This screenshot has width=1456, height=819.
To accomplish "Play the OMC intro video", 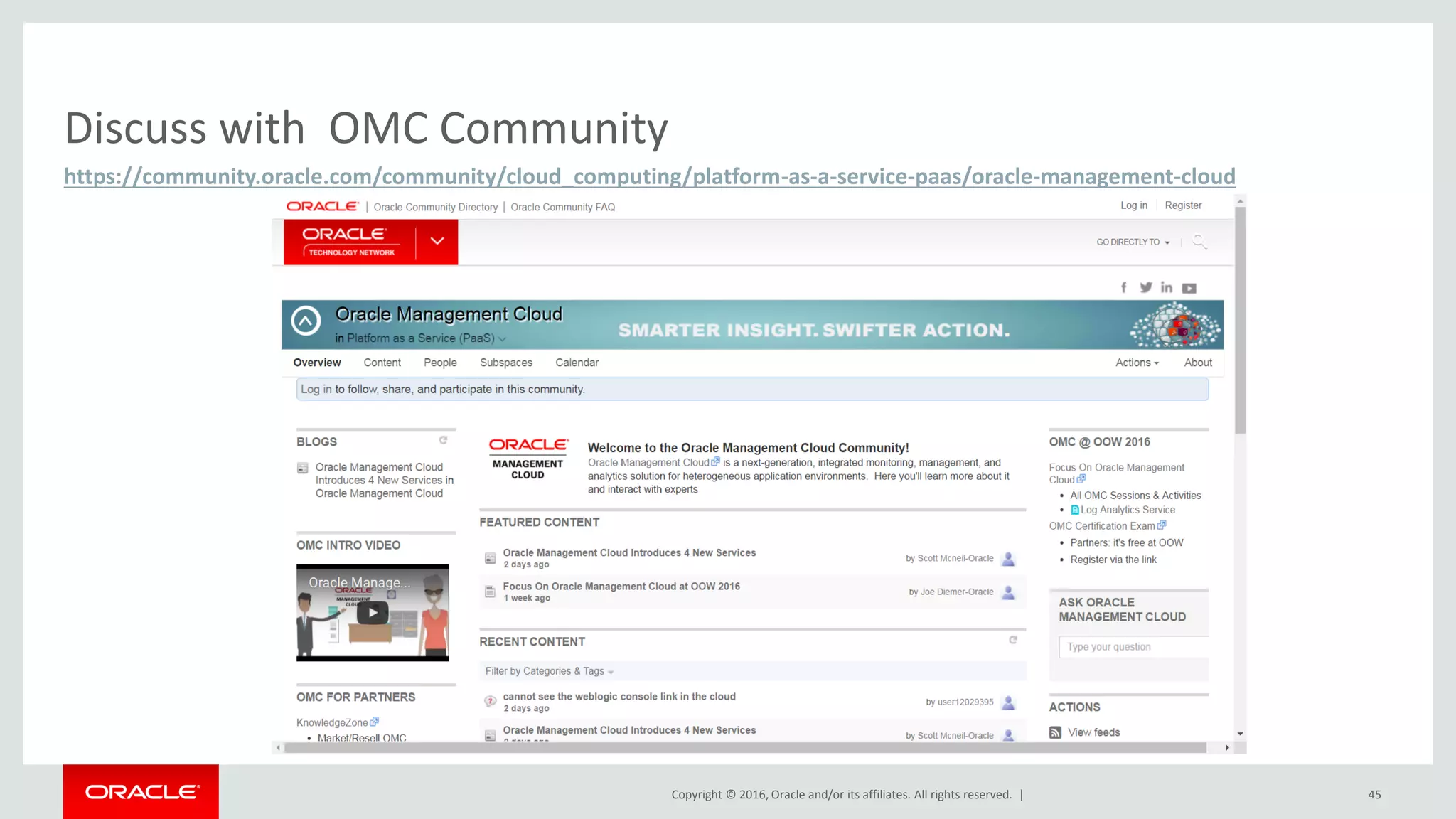I will click(373, 612).
